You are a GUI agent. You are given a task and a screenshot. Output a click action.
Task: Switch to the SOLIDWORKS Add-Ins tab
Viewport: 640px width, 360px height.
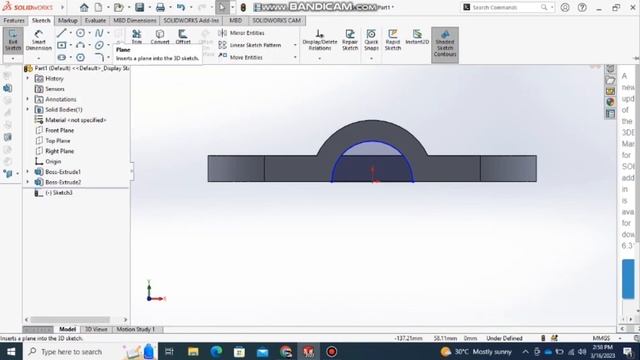[x=191, y=20]
